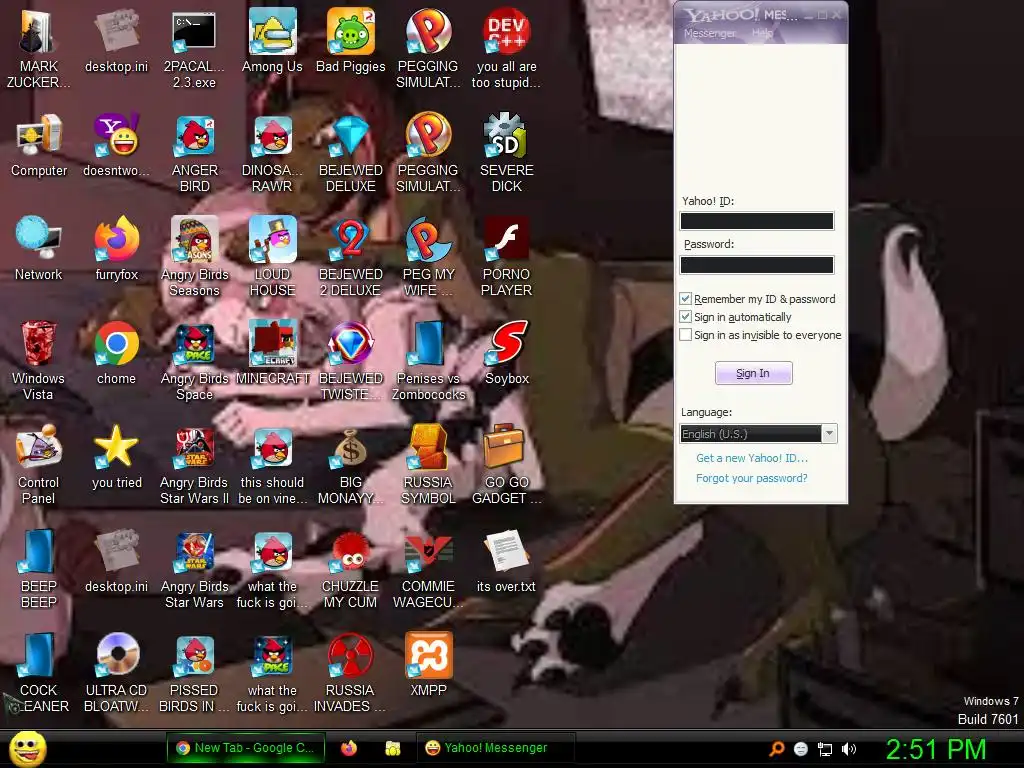
Task: Focus the Yahoo! ID input field
Action: [757, 221]
